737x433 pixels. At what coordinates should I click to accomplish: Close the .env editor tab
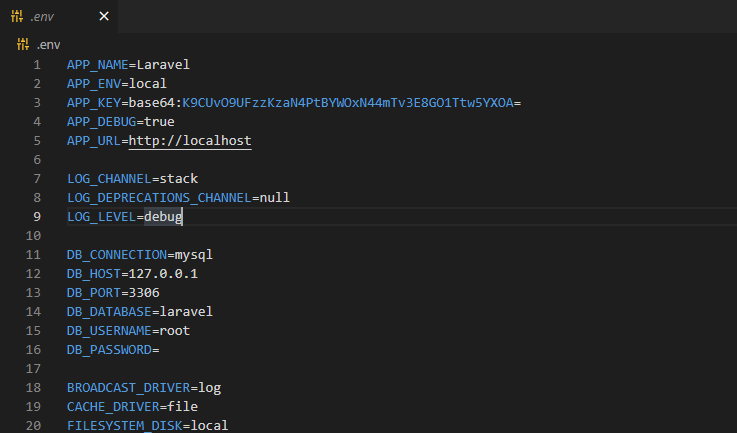click(x=105, y=17)
